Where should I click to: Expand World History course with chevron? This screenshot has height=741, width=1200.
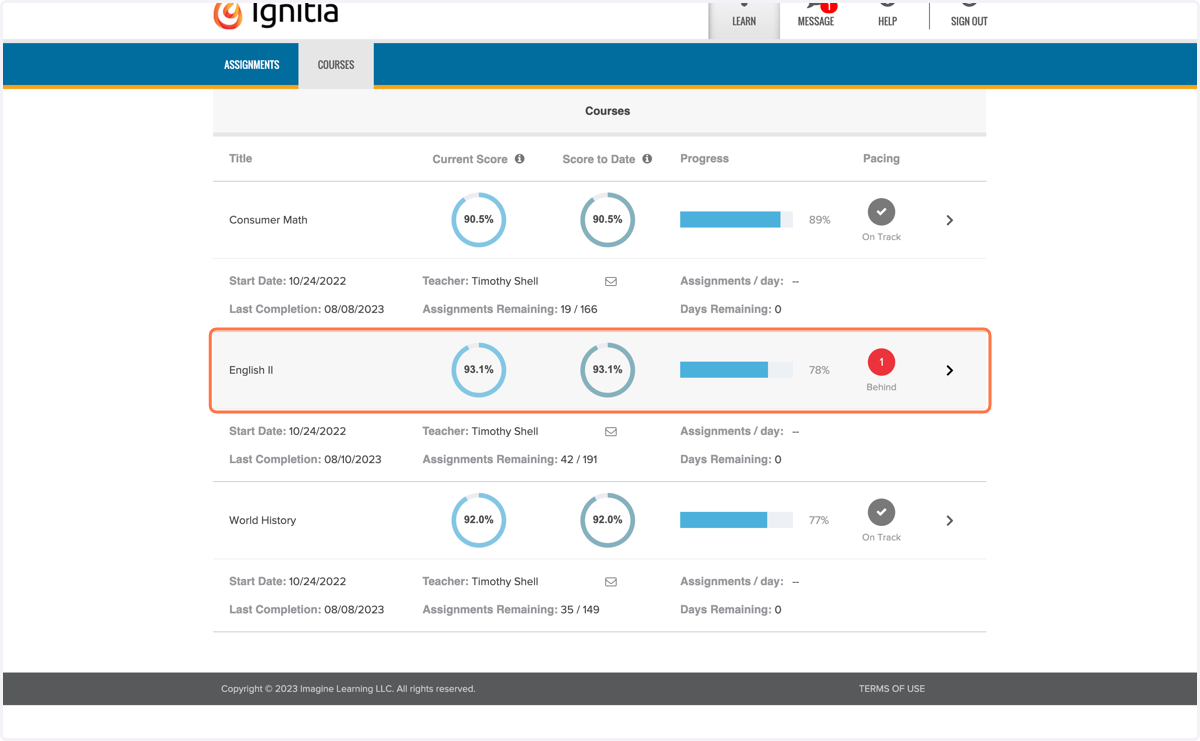point(950,520)
